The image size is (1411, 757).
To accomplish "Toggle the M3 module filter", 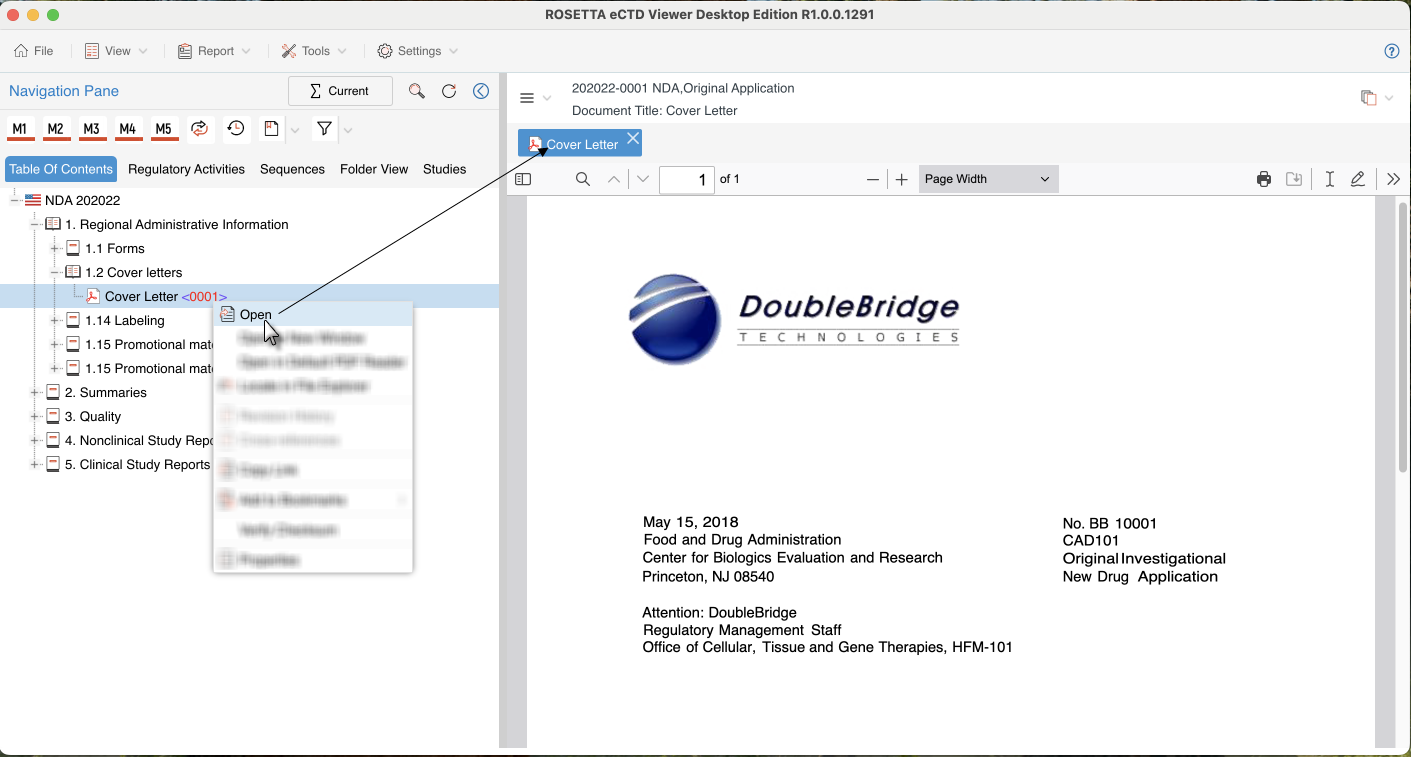I will (x=92, y=129).
